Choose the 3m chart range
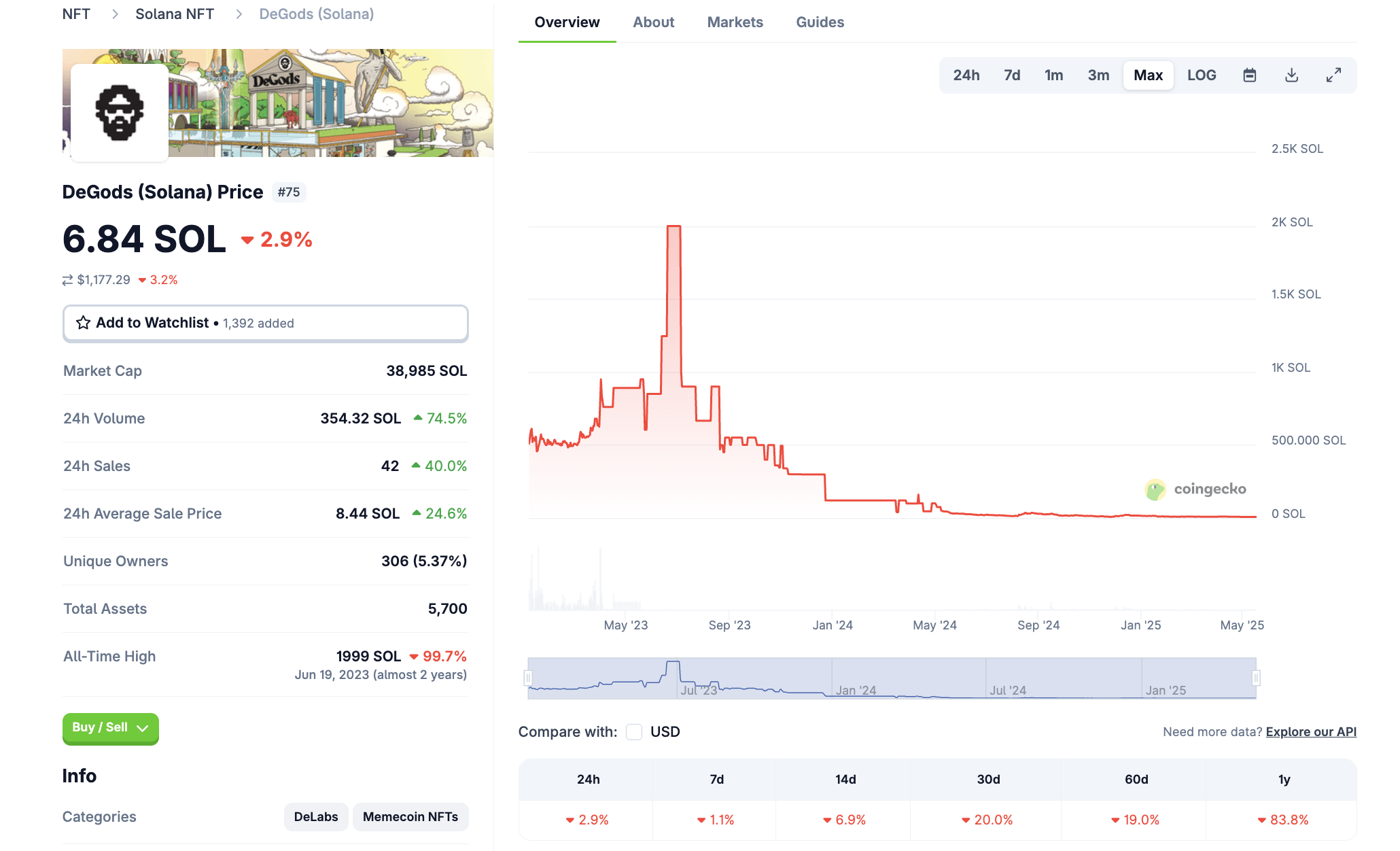Screen dimensions: 1400x851 click(1098, 75)
